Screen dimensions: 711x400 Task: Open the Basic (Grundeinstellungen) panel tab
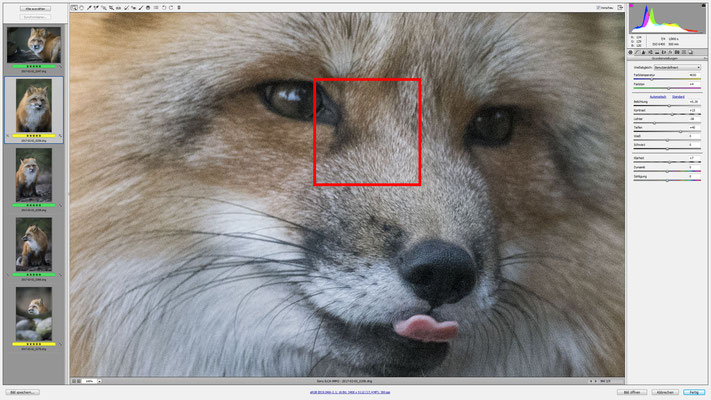(x=630, y=53)
